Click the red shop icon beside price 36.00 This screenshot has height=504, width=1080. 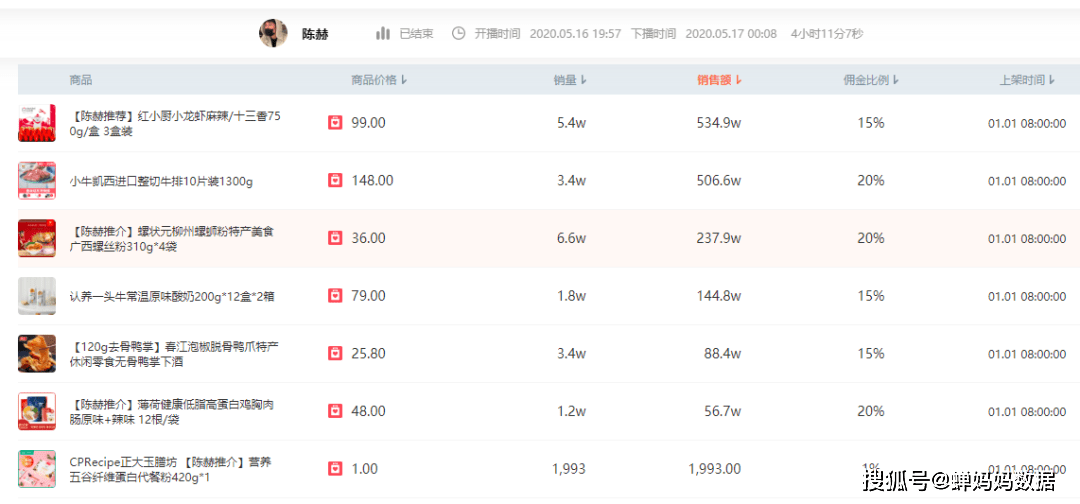335,238
